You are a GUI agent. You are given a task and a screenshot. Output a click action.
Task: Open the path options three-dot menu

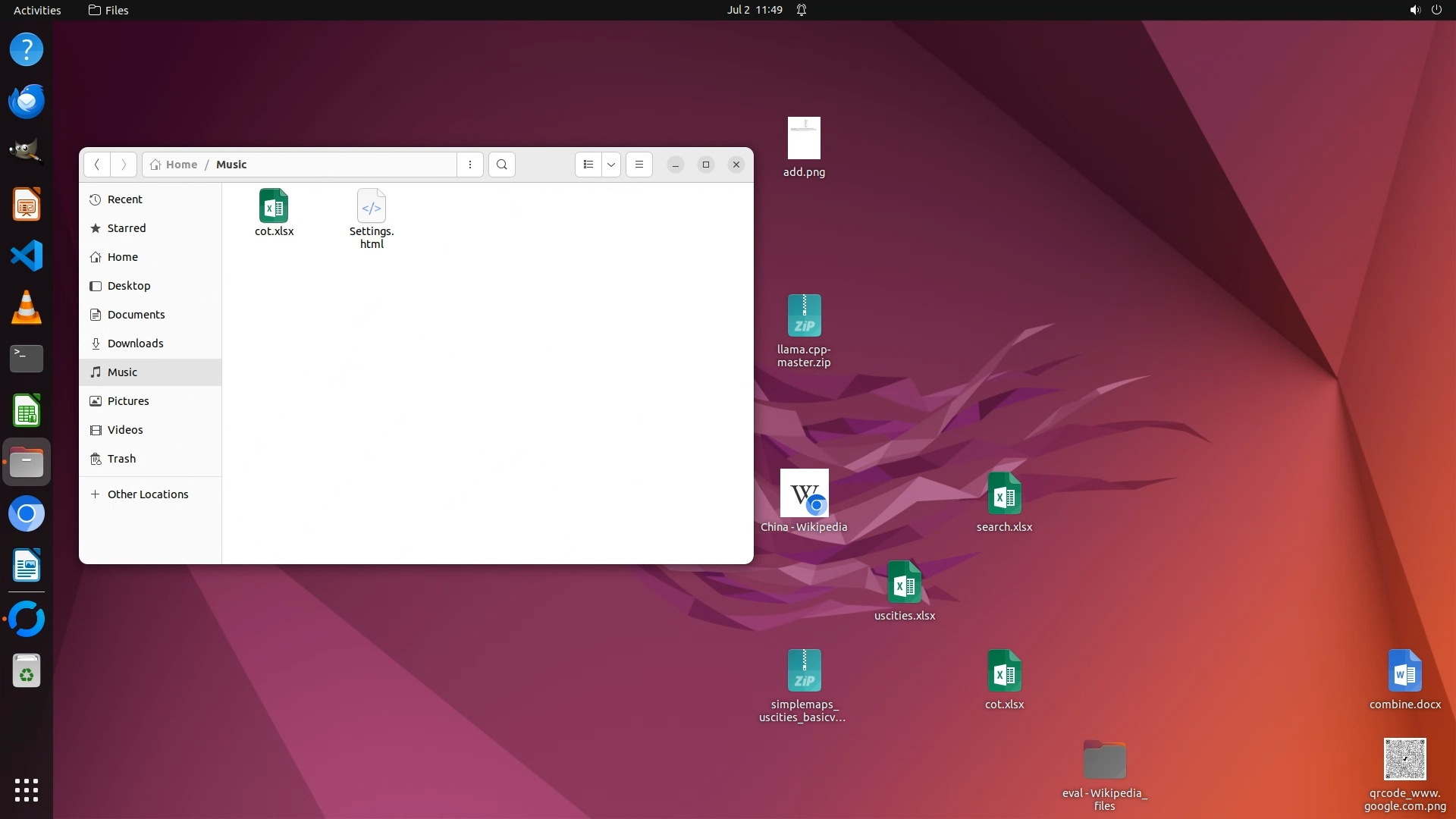(470, 165)
